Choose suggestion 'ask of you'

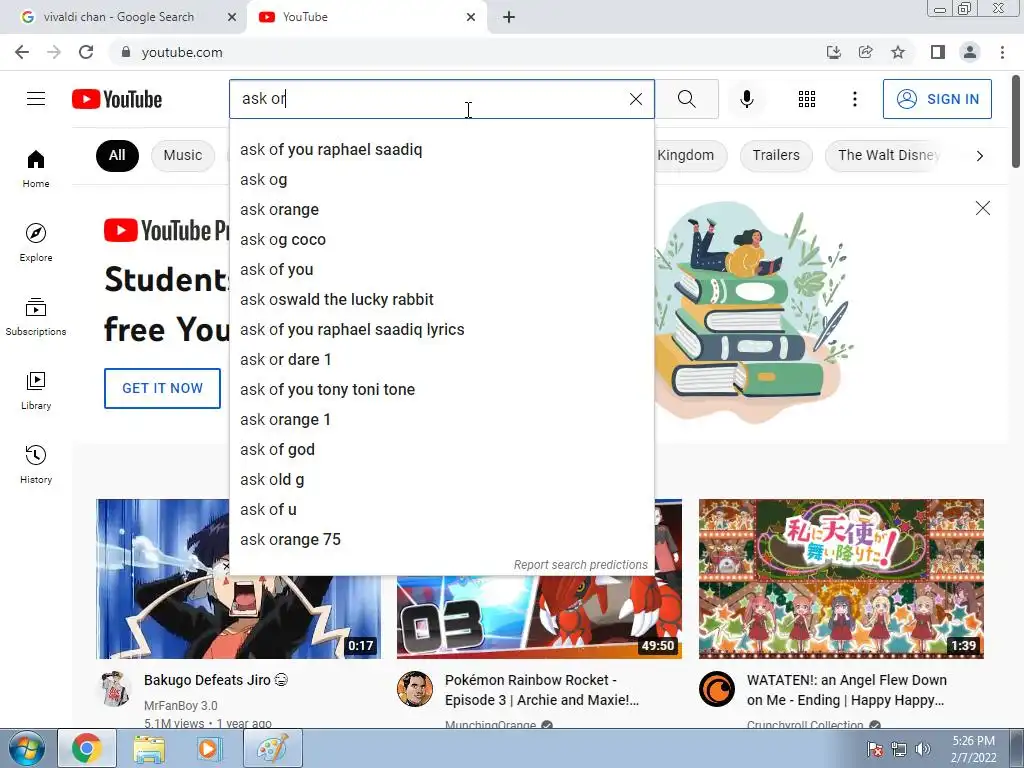[x=441, y=270]
